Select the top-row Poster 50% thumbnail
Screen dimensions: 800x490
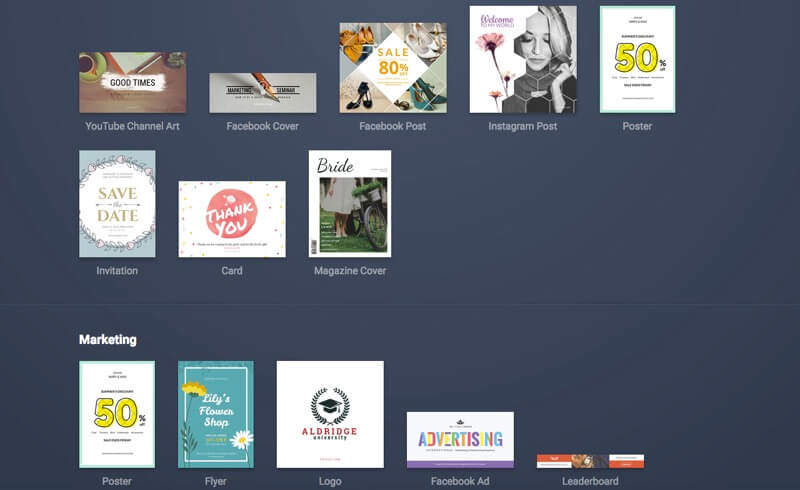(637, 59)
